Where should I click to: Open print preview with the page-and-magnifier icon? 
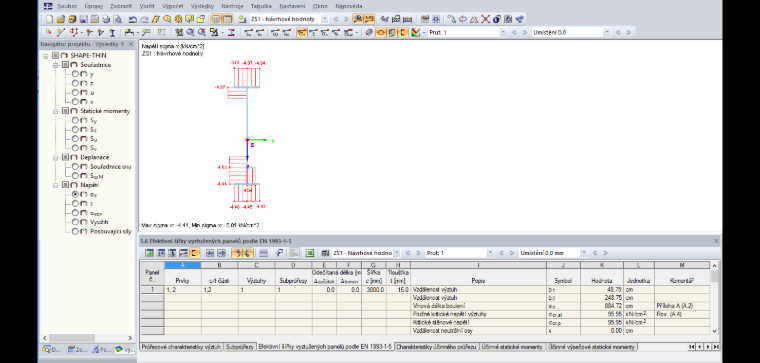117,19
